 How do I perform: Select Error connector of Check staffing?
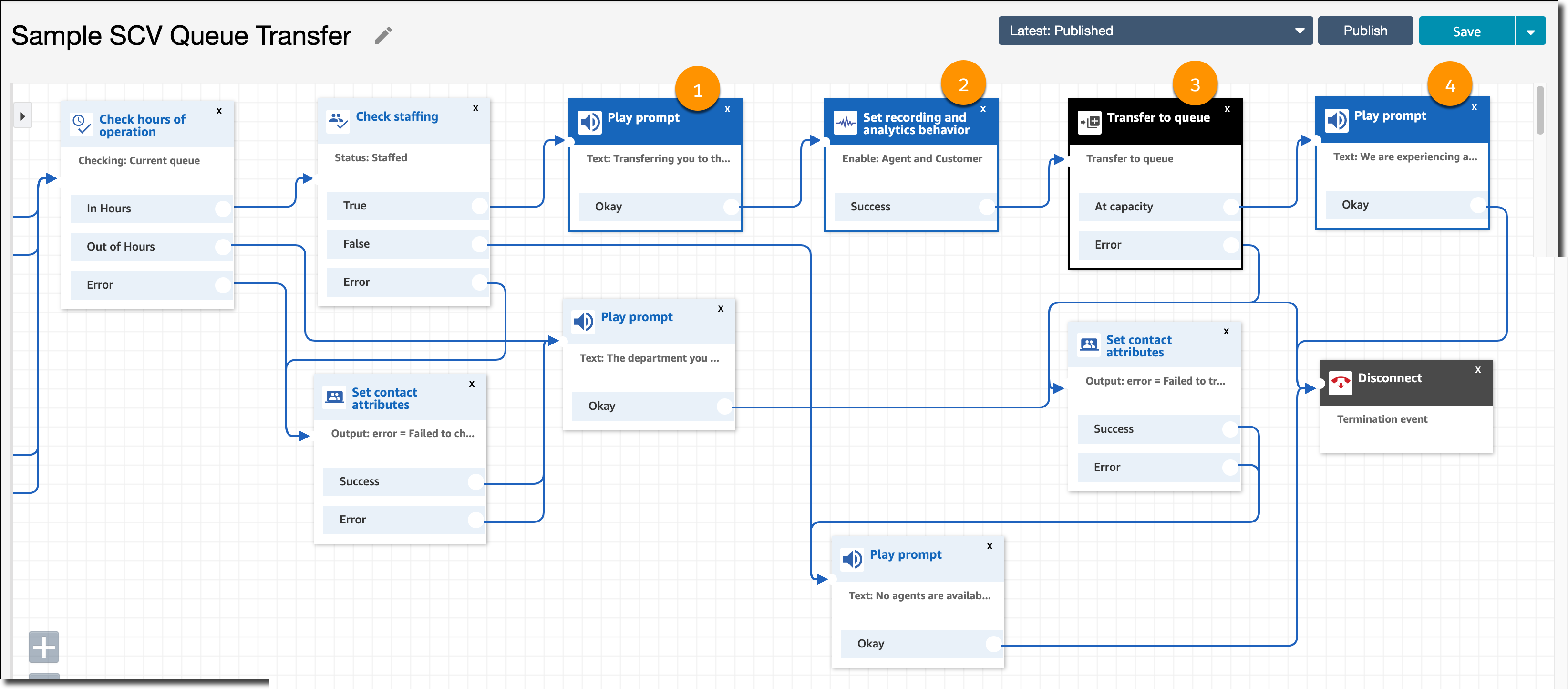tap(480, 282)
